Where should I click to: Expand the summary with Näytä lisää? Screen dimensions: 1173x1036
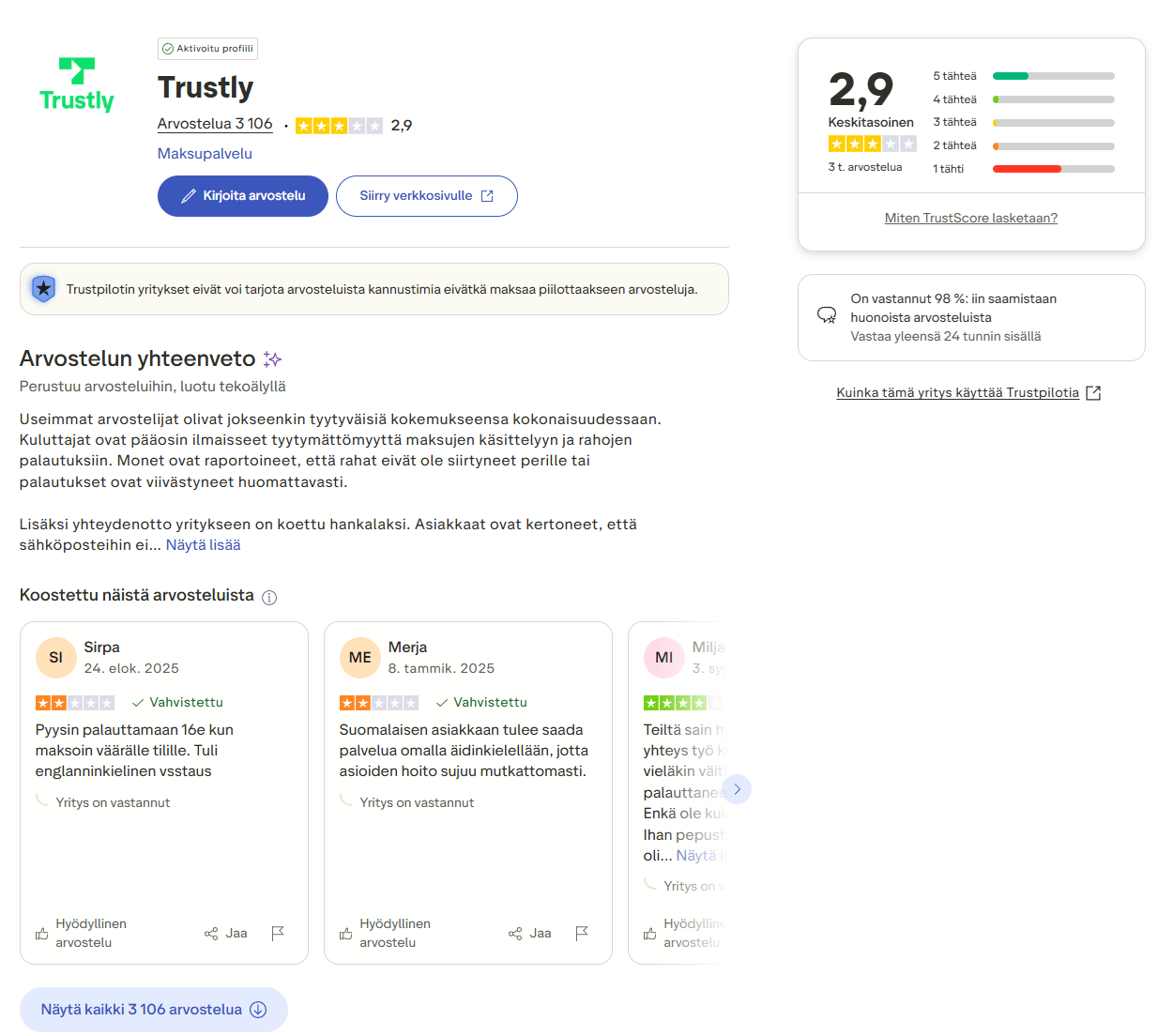tap(203, 544)
